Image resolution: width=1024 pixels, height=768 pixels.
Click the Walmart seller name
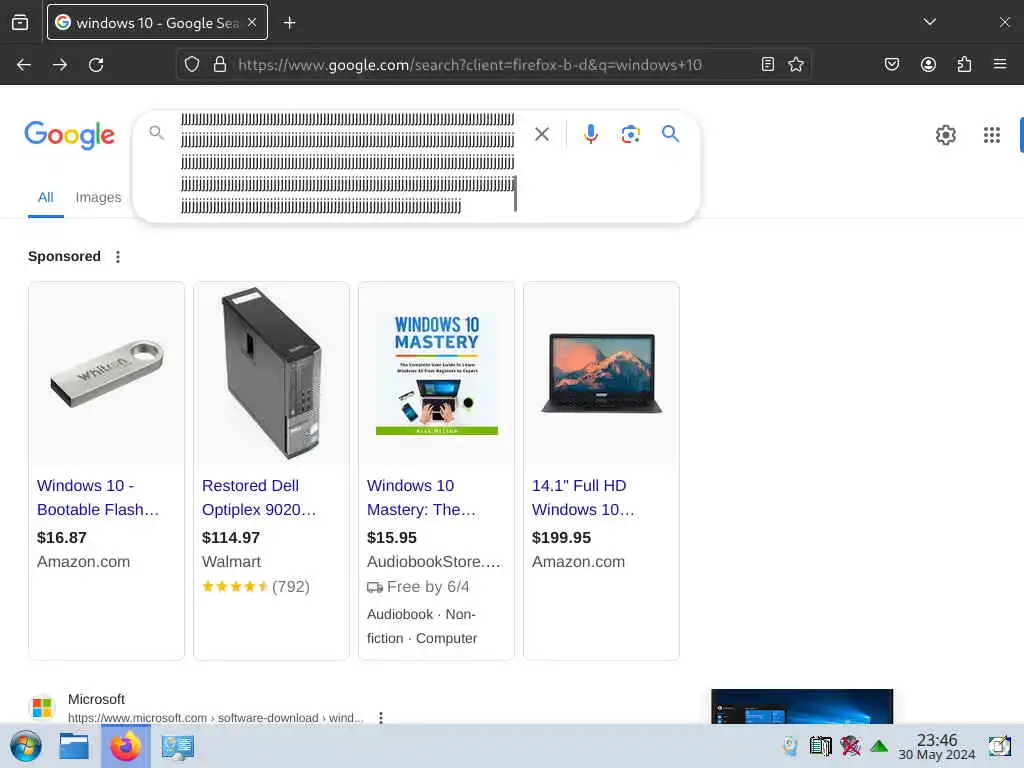pyautogui.click(x=231, y=562)
